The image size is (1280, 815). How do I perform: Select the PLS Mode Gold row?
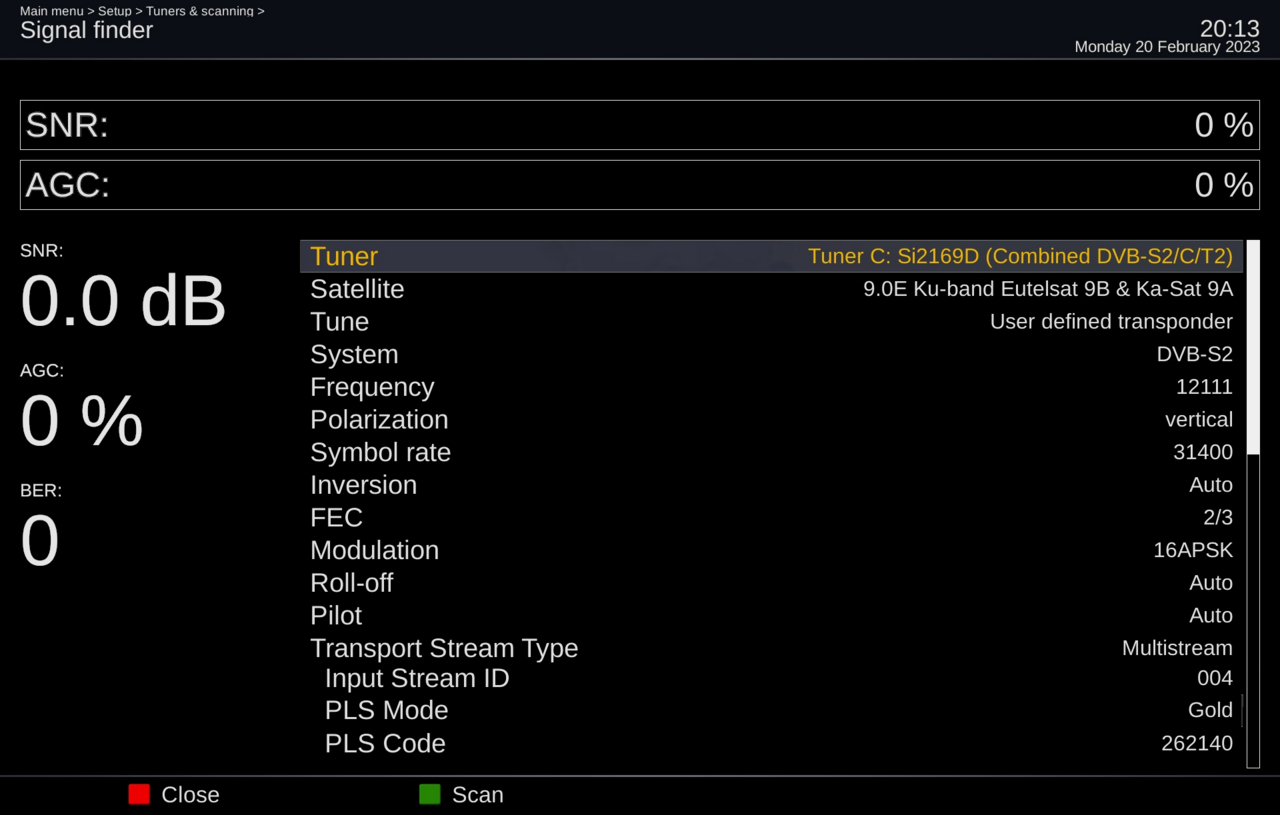pos(770,710)
